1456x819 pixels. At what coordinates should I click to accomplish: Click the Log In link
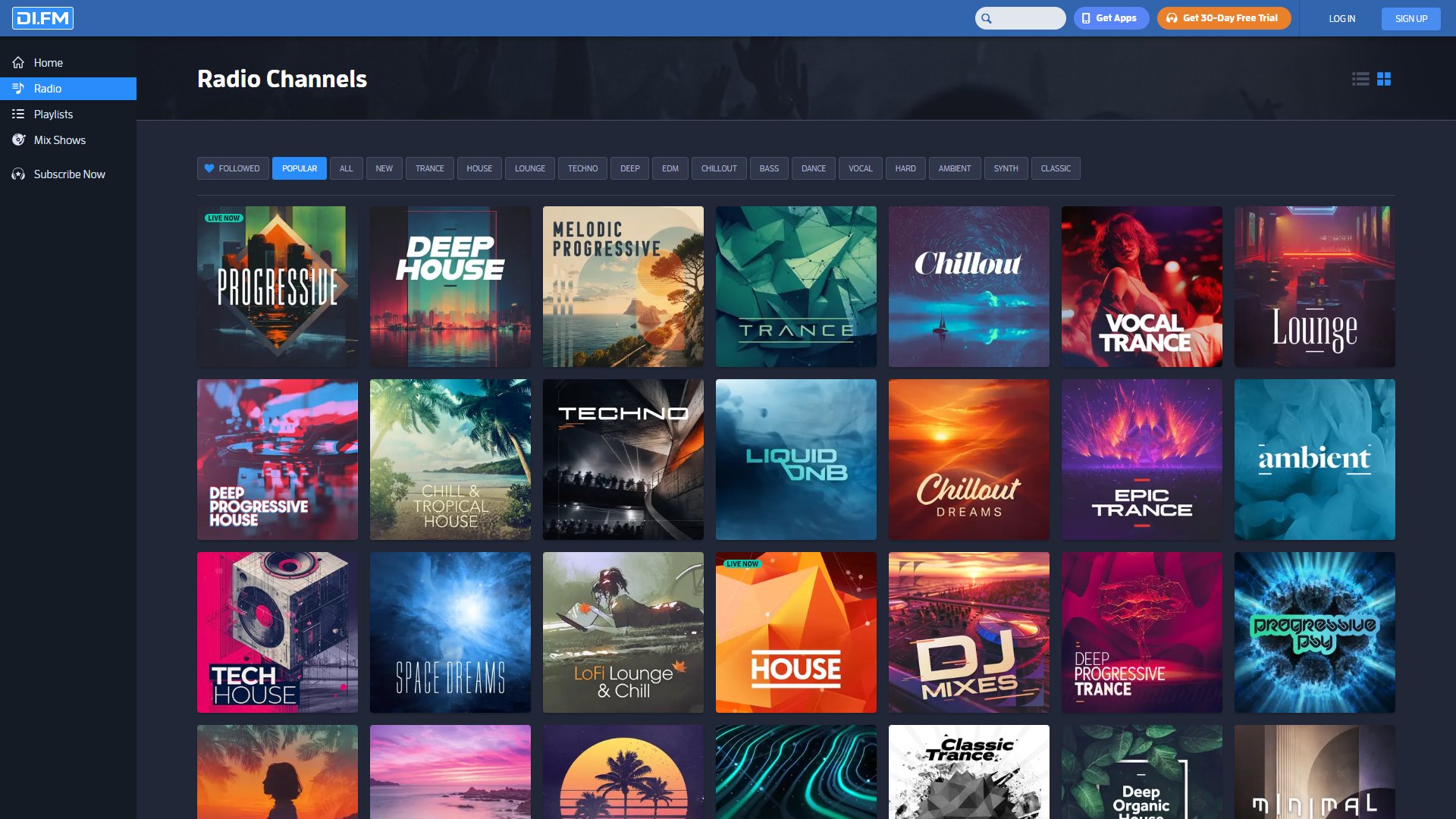point(1341,18)
